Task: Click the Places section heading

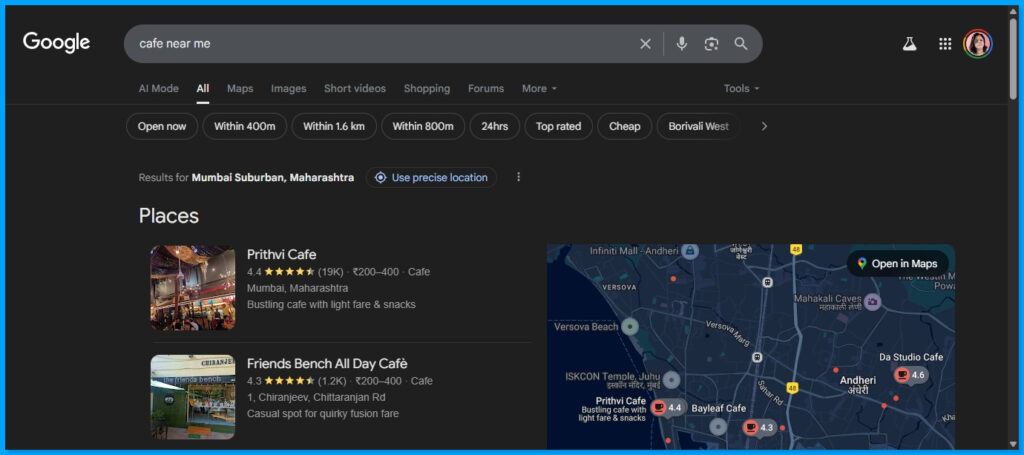Action: (x=168, y=216)
